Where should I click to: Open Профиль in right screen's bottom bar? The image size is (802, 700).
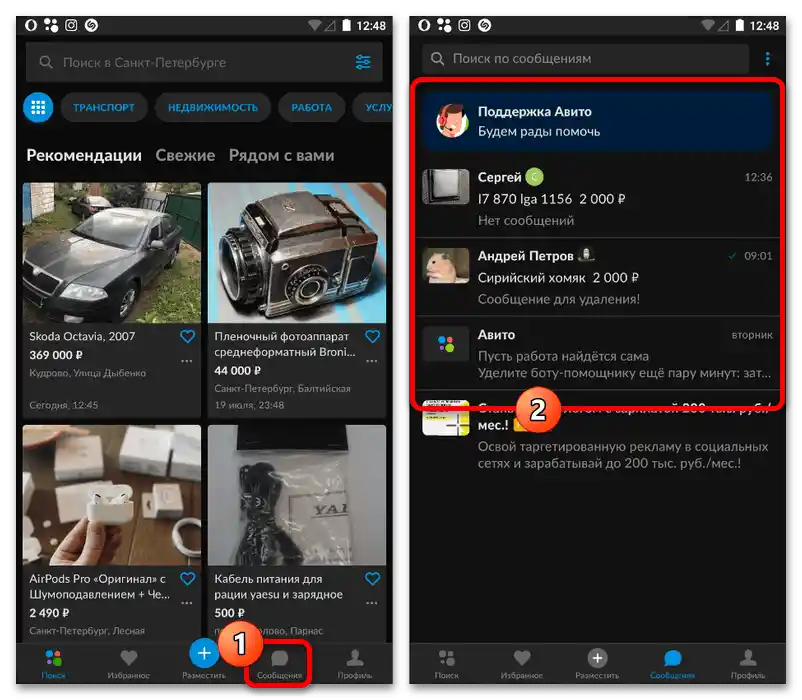click(748, 664)
